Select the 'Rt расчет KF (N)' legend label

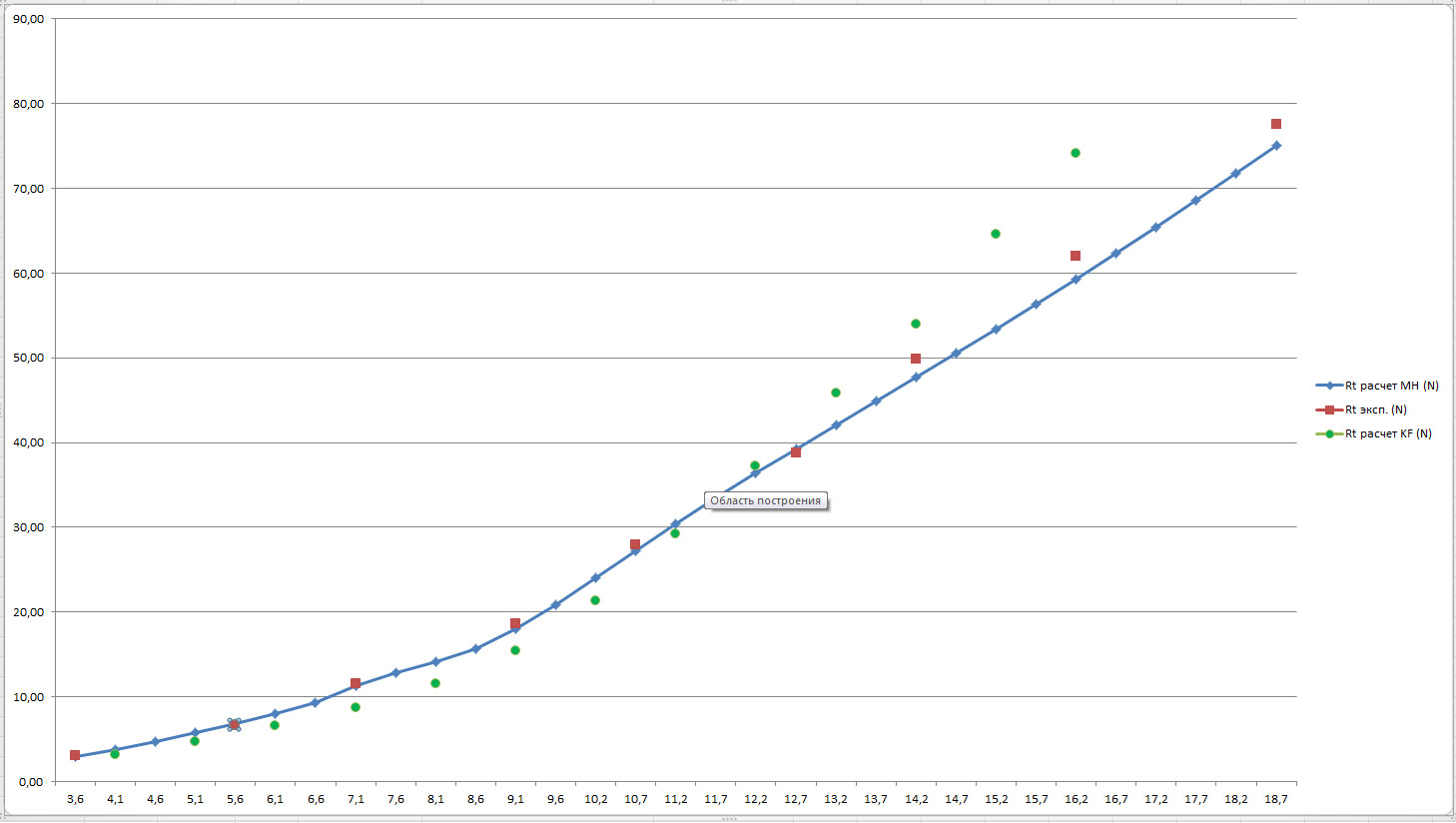1388,433
